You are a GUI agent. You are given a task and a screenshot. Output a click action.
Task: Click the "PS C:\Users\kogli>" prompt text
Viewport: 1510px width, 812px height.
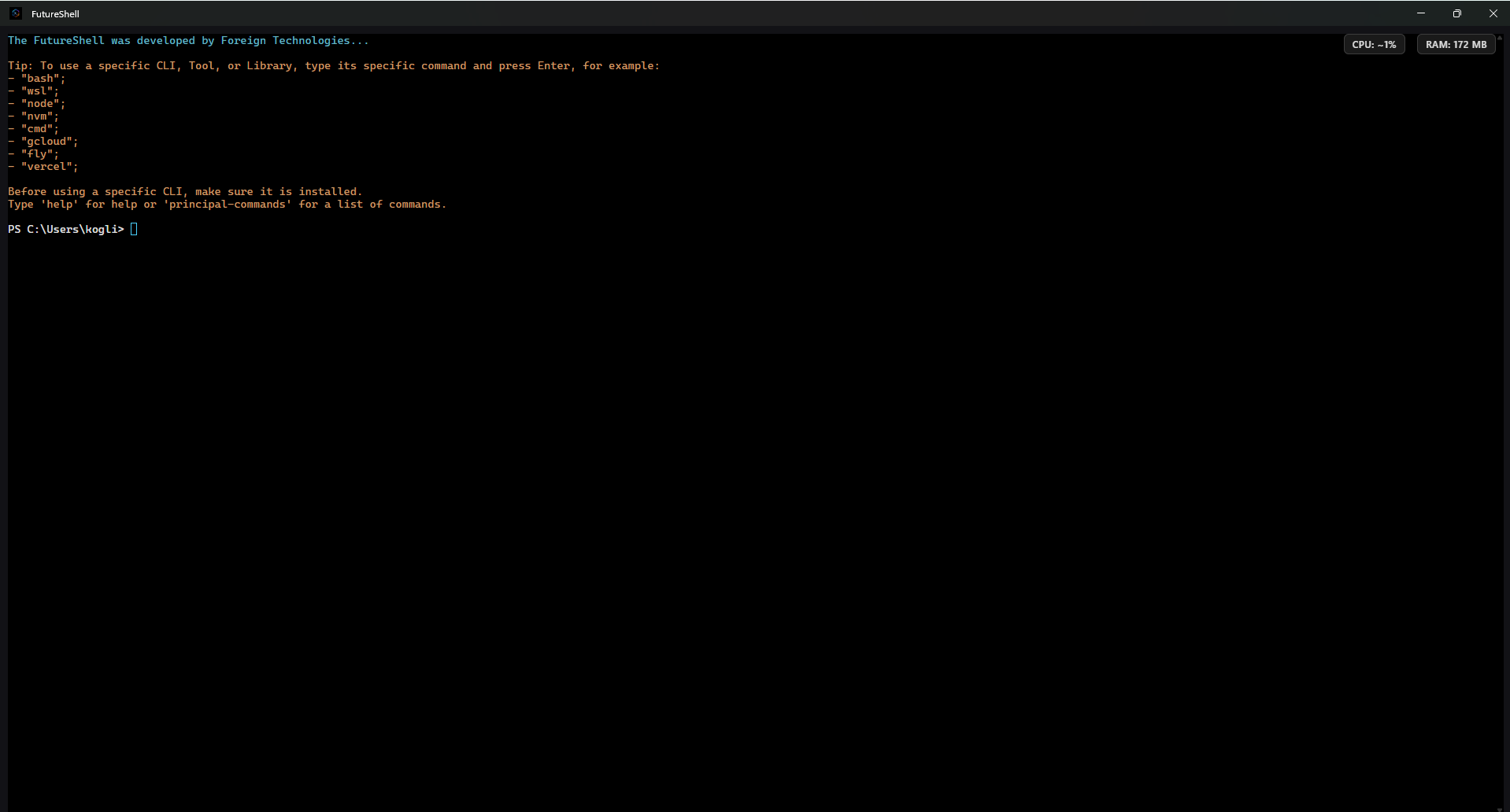pos(66,229)
